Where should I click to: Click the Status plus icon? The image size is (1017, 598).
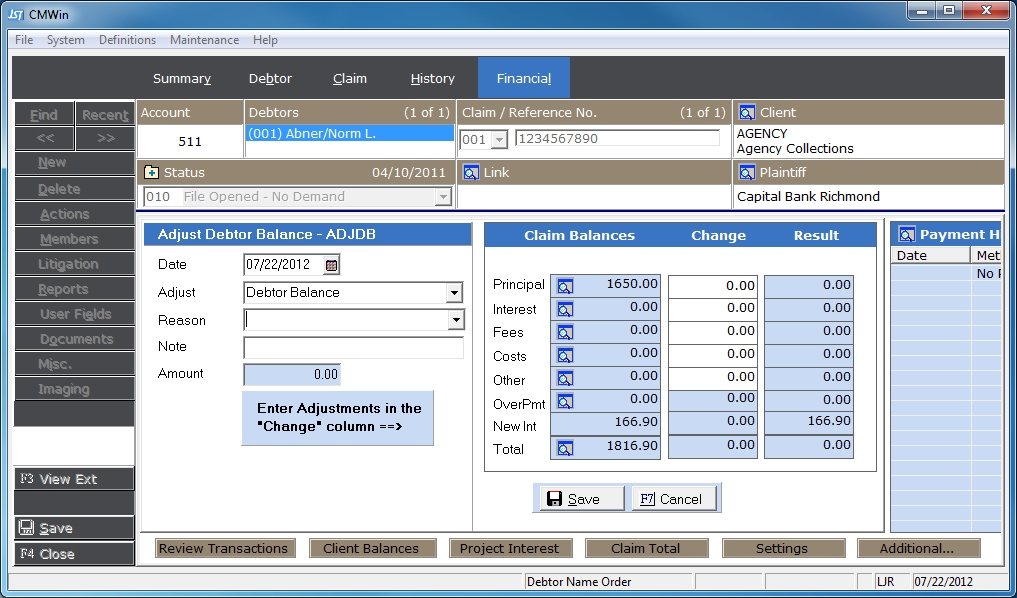pos(152,173)
